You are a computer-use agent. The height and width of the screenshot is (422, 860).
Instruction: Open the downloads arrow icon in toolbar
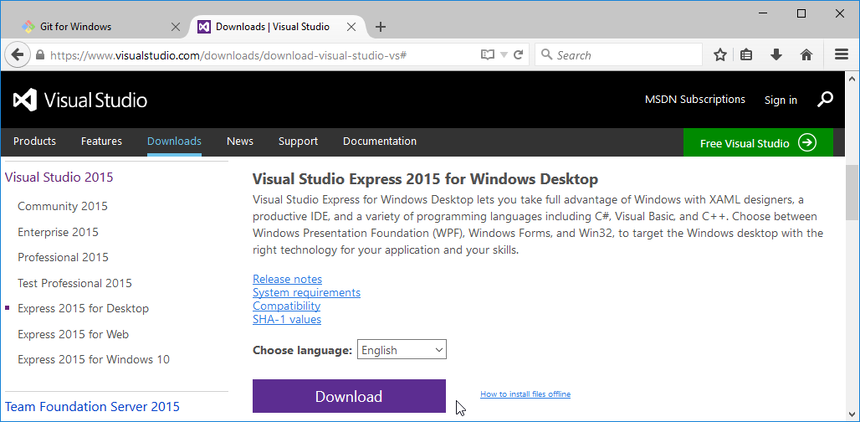click(776, 55)
